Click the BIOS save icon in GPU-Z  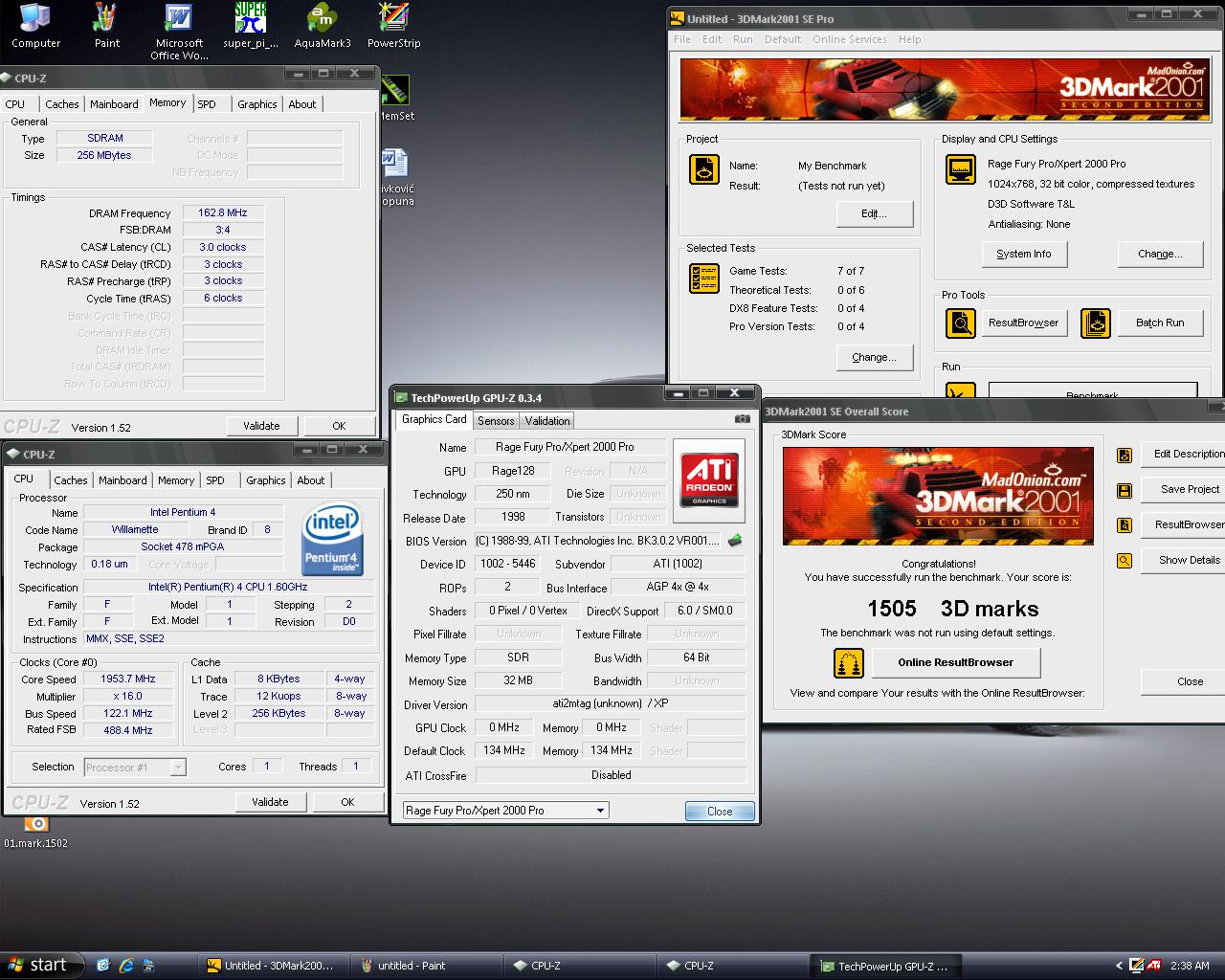pyautogui.click(x=735, y=541)
